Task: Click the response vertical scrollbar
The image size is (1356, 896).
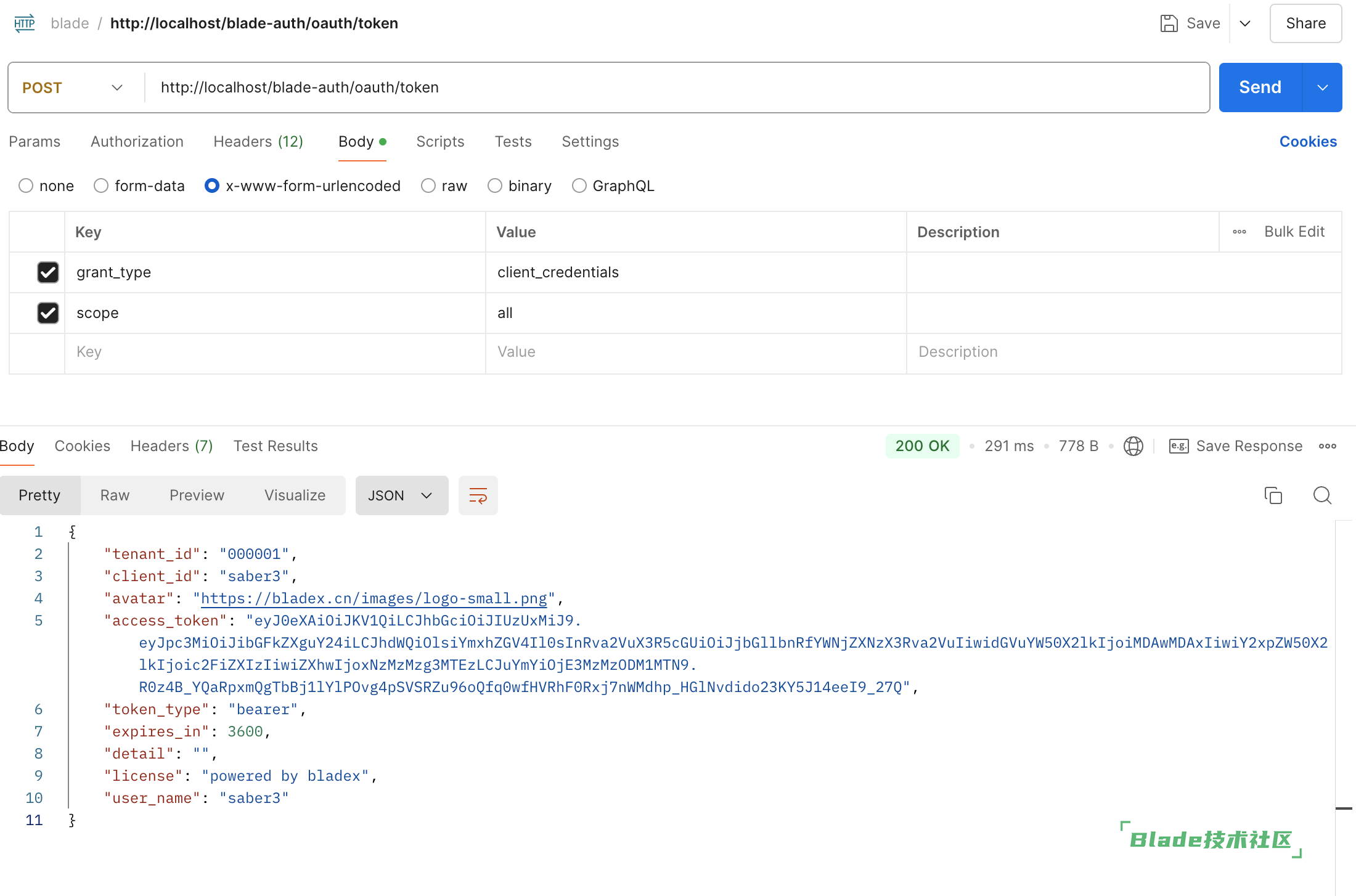Action: pyautogui.click(x=1344, y=707)
